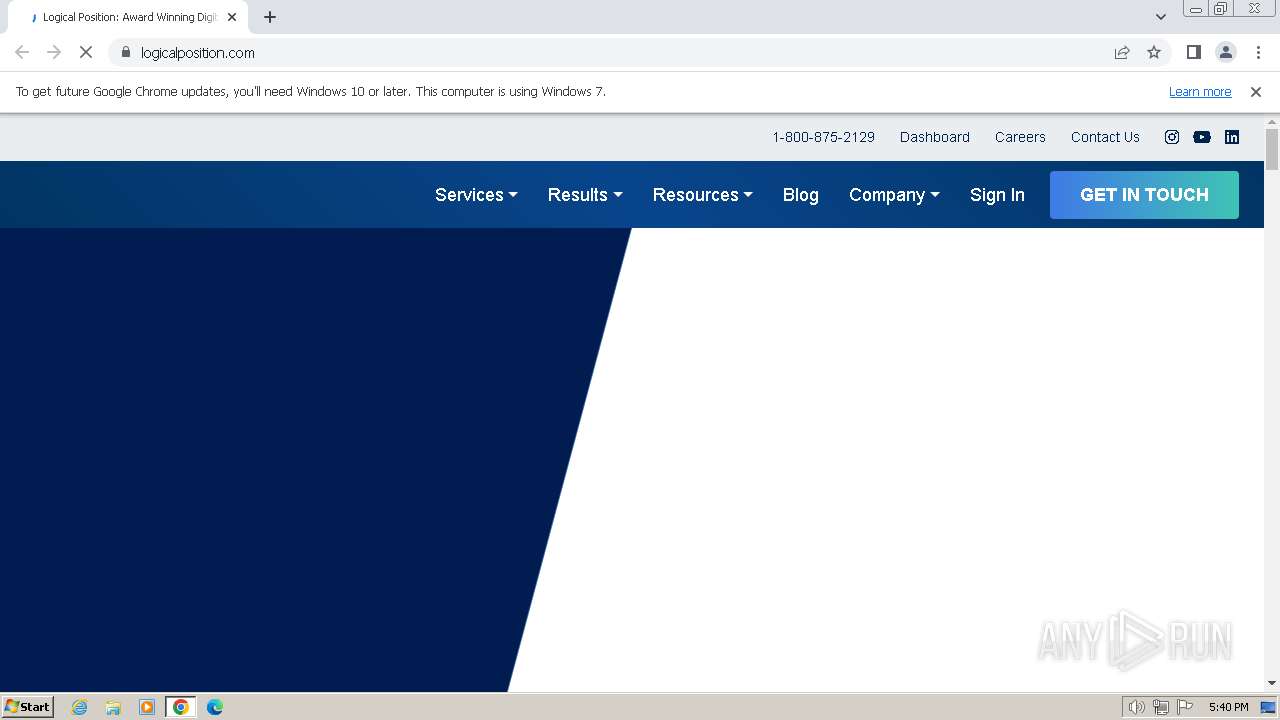Click page scrollbar down arrow
The width and height of the screenshot is (1280, 720).
point(1272,683)
